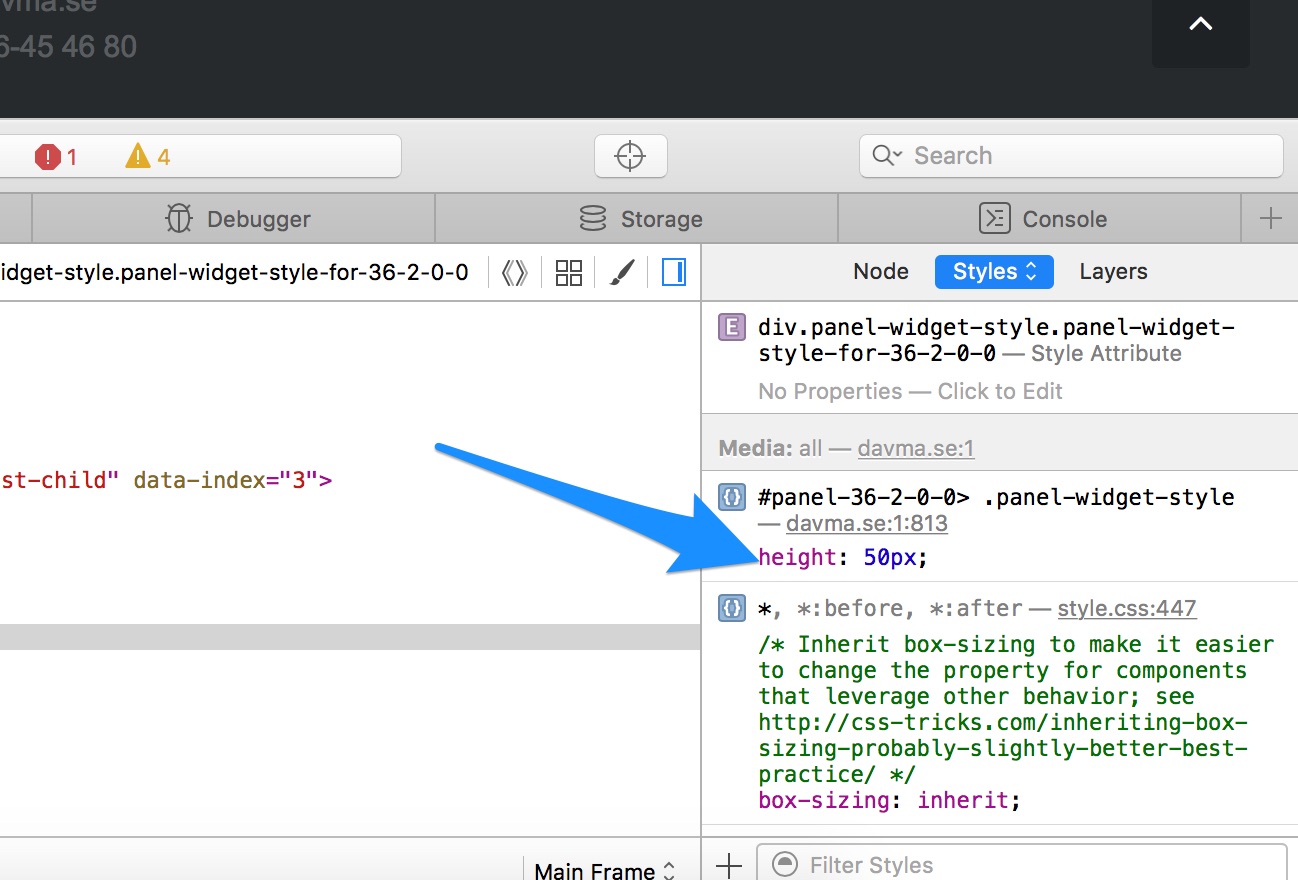The height and width of the screenshot is (880, 1298).
Task: Switch to the Storage tab
Action: 640,219
